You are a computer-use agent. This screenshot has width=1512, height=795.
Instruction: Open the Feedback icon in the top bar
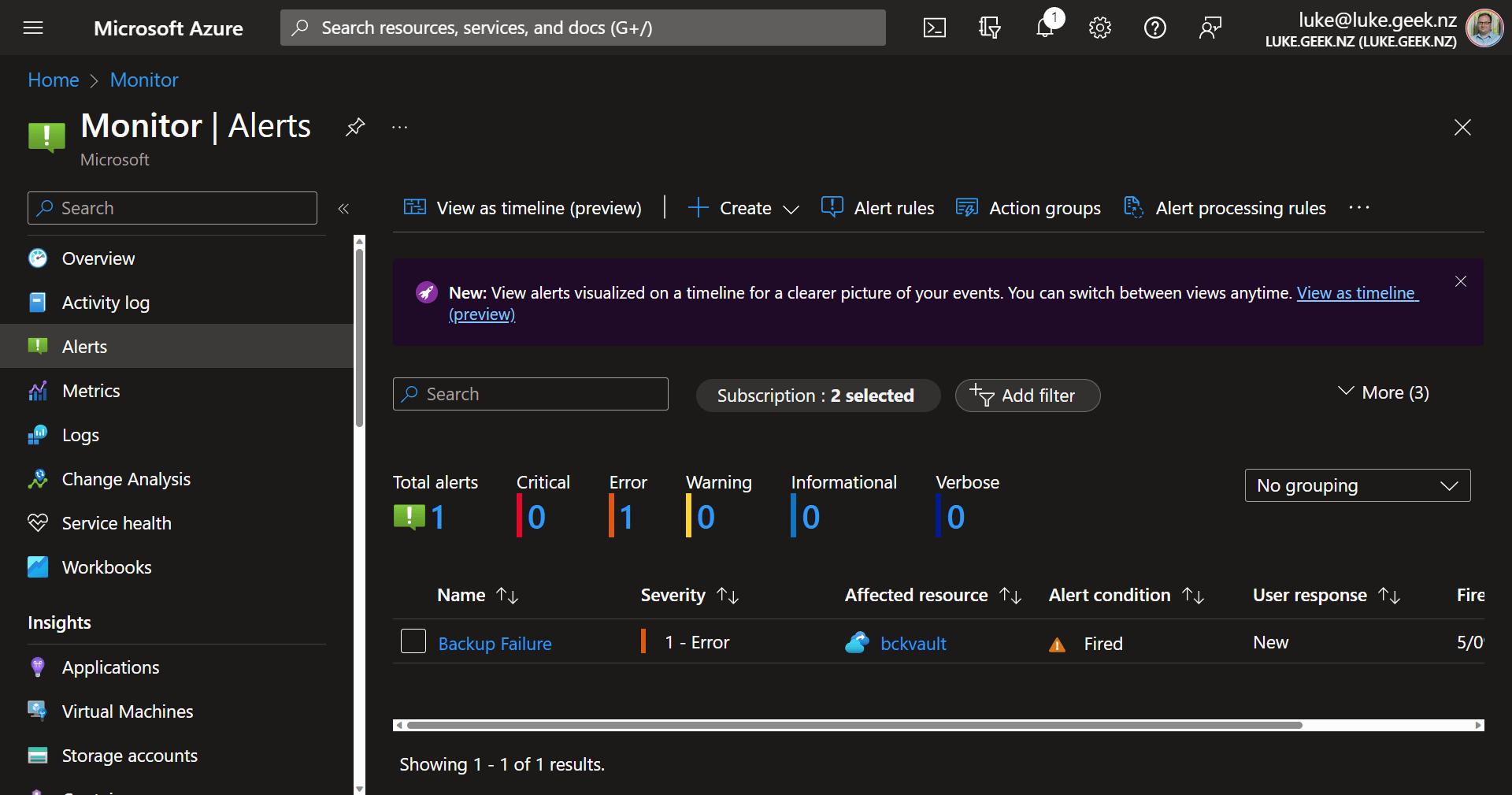pyautogui.click(x=1210, y=28)
